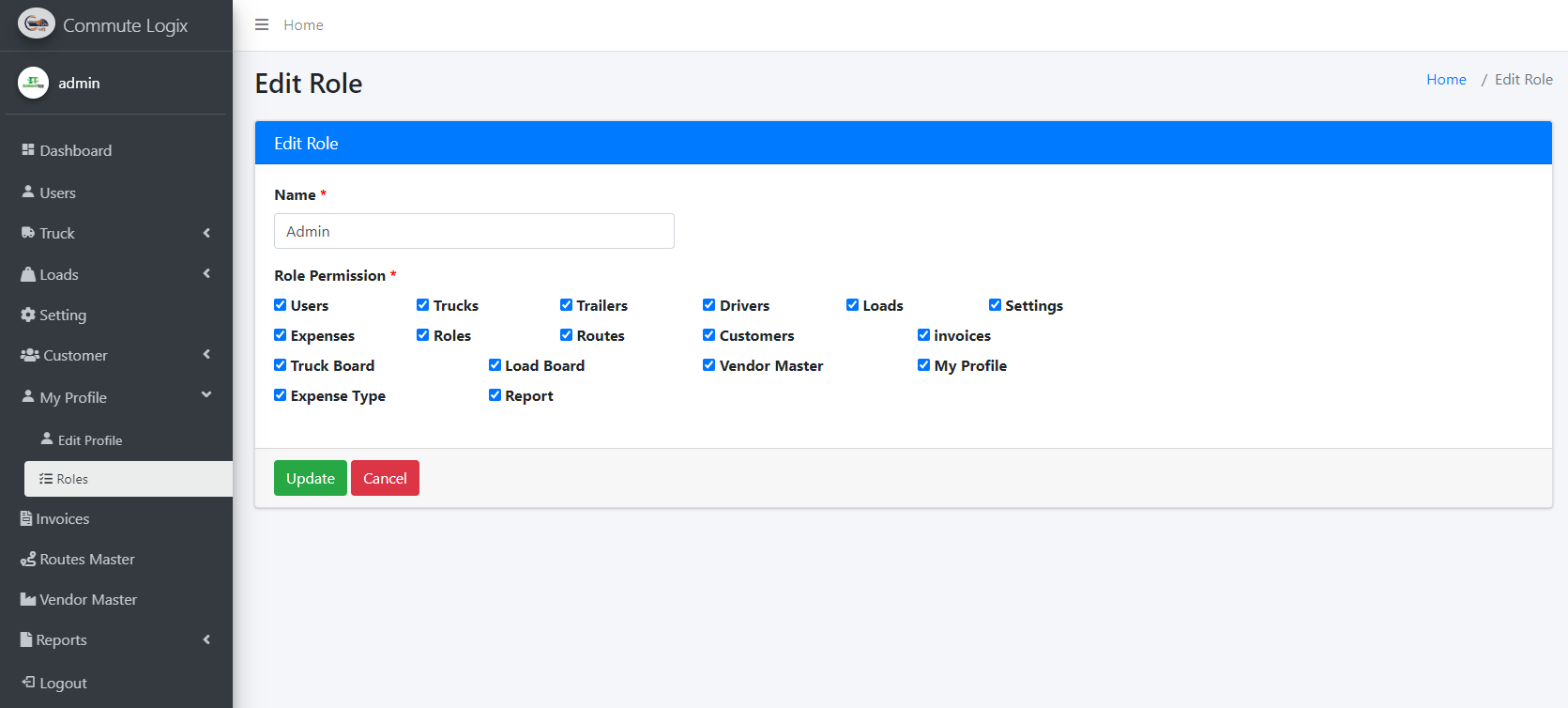This screenshot has width=1568, height=708.
Task: Click the Invoices document icon
Action: [x=26, y=518]
